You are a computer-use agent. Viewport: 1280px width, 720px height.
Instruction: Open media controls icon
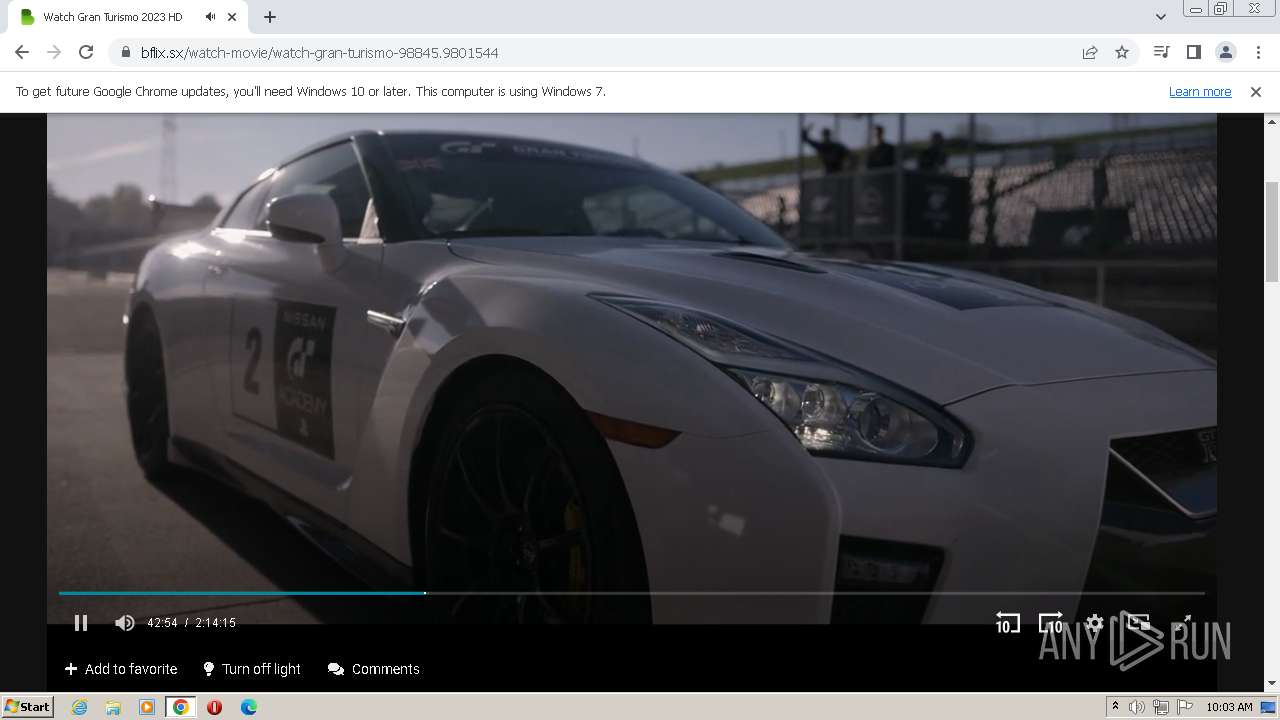click(1161, 52)
